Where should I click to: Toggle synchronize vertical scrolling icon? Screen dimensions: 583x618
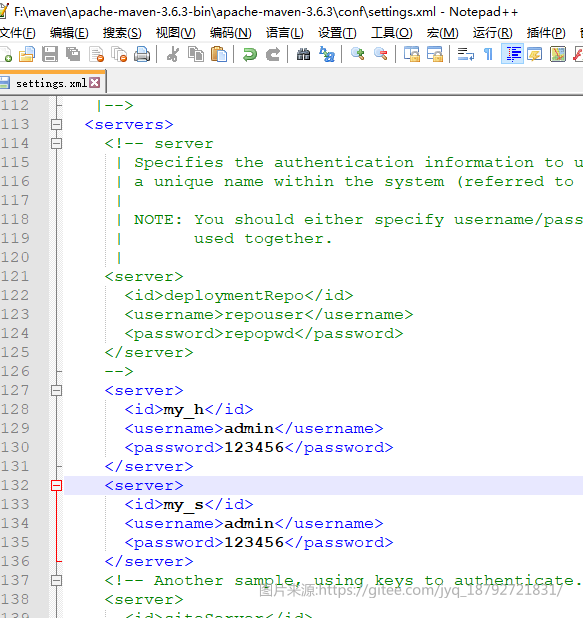412,54
